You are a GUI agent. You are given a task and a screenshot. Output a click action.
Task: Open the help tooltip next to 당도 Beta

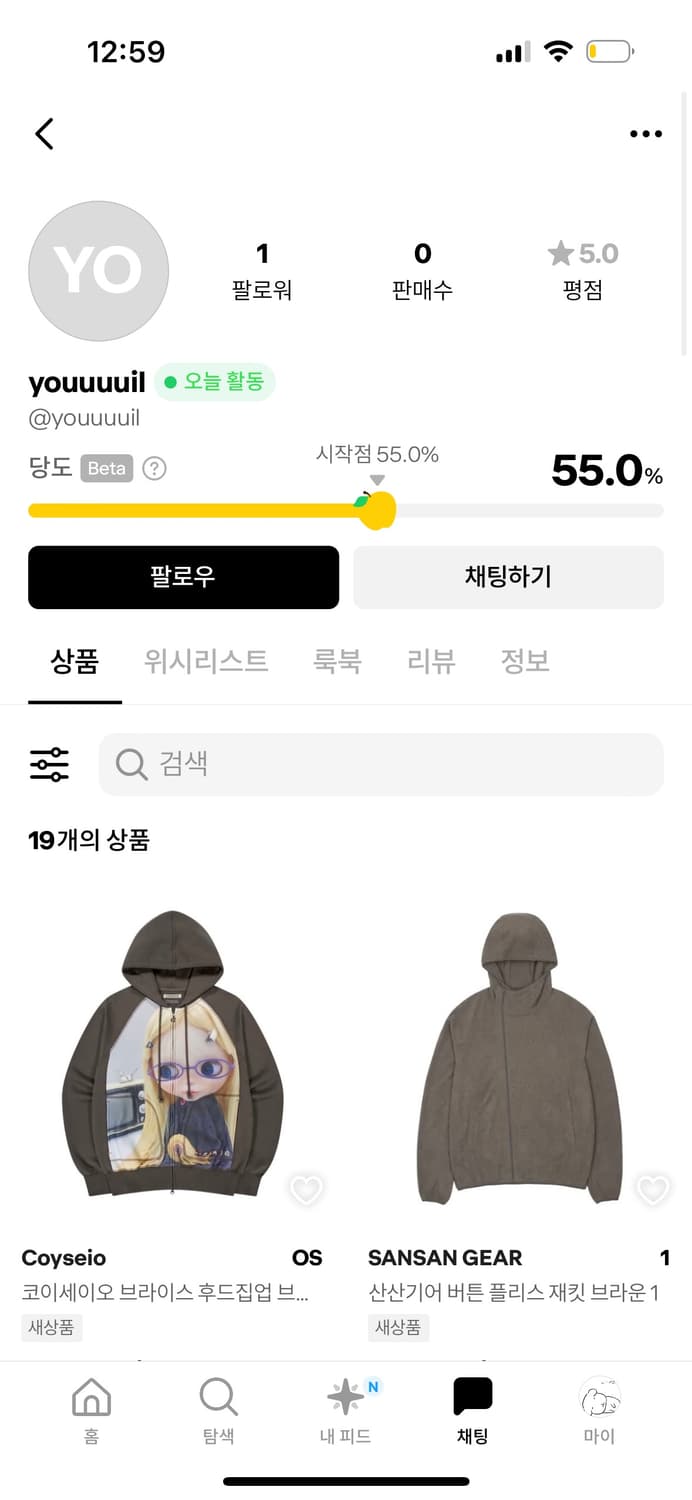(154, 468)
